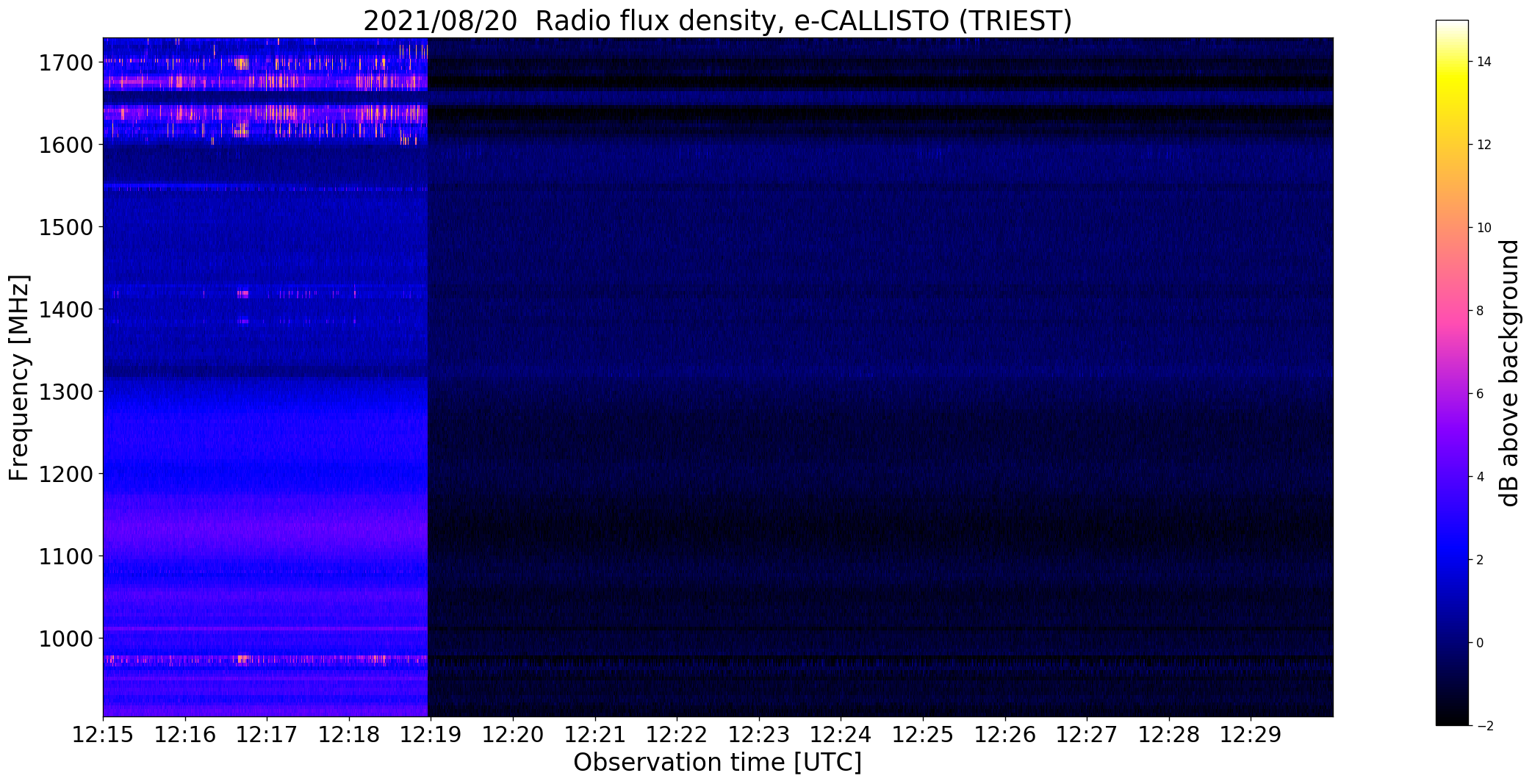
Task: Click the 12:24 time tick label
Action: [x=841, y=735]
